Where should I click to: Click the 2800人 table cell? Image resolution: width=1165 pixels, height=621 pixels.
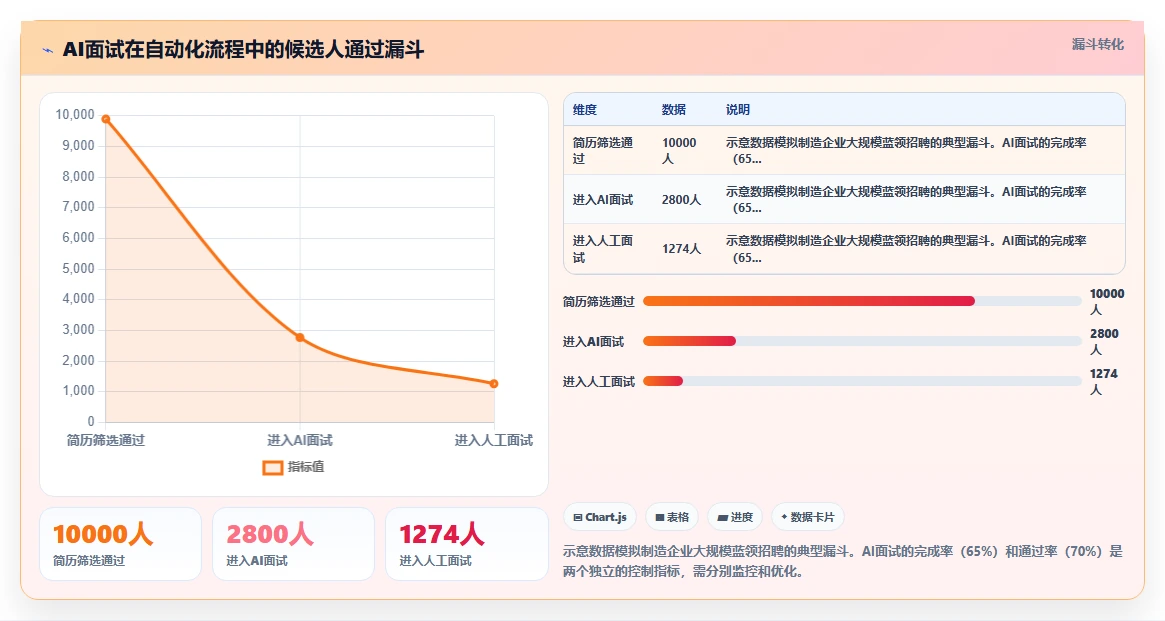(x=685, y=199)
